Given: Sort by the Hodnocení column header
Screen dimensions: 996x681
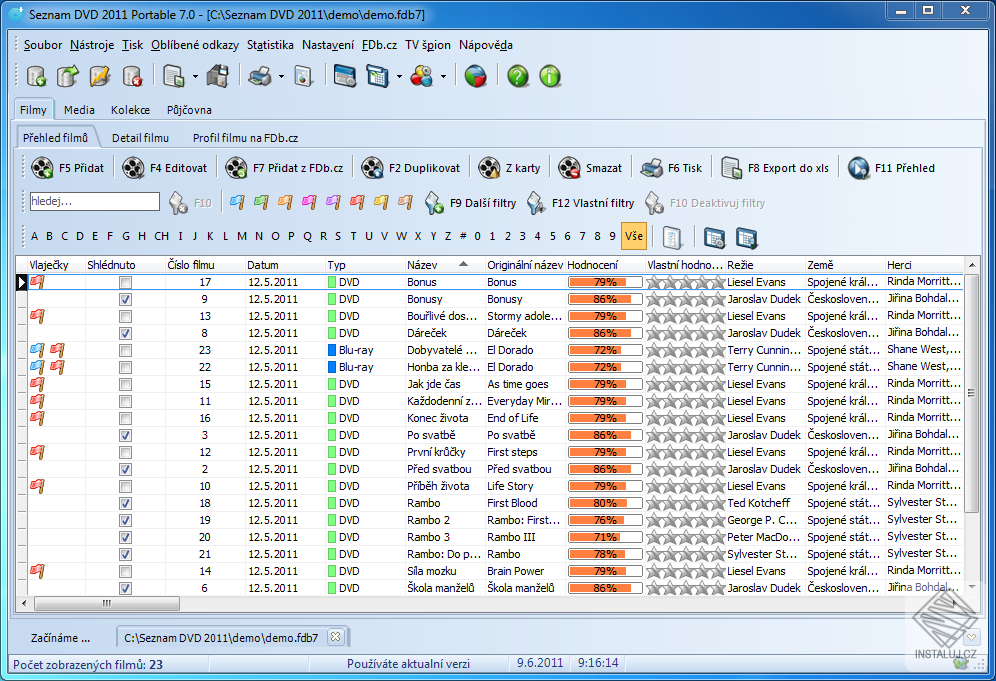Looking at the screenshot, I should tap(605, 265).
